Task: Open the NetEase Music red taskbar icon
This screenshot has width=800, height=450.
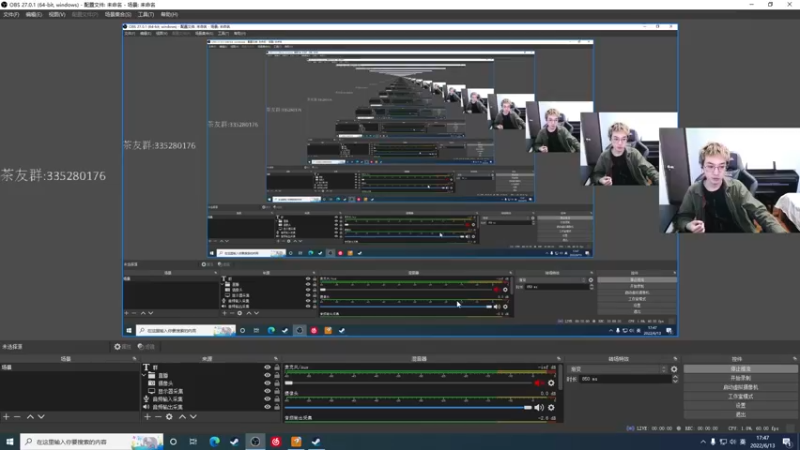Action: coord(276,442)
